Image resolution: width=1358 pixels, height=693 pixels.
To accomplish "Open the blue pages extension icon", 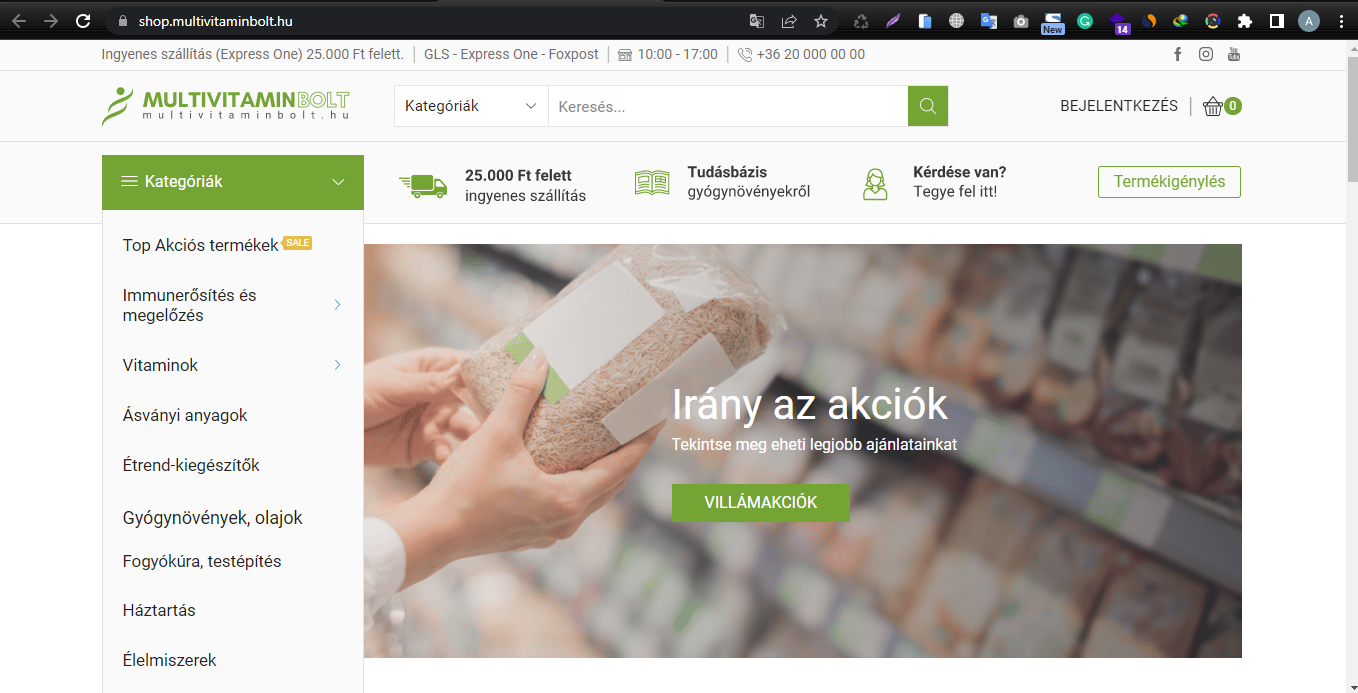I will (924, 20).
